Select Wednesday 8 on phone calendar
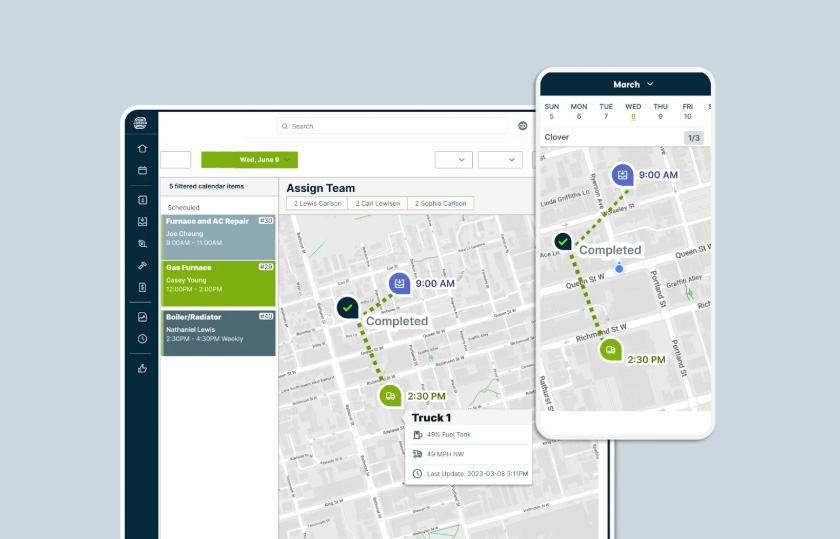The height and width of the screenshot is (539, 840). point(633,116)
